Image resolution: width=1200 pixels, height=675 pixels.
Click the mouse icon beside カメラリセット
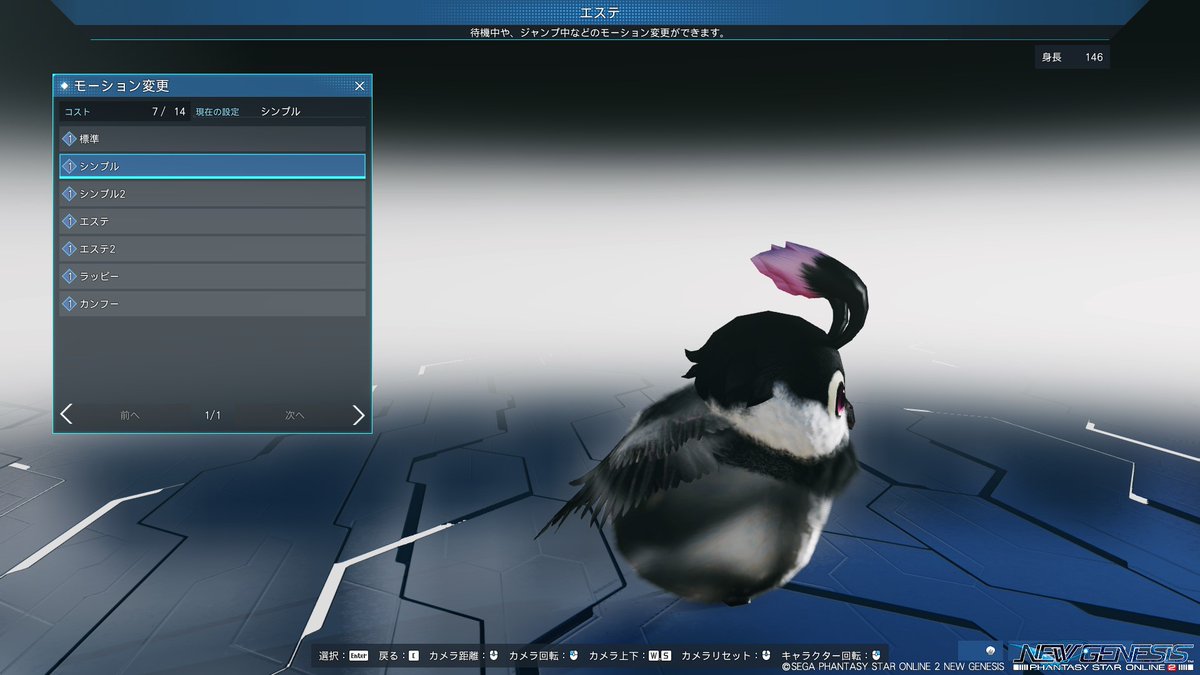click(765, 656)
